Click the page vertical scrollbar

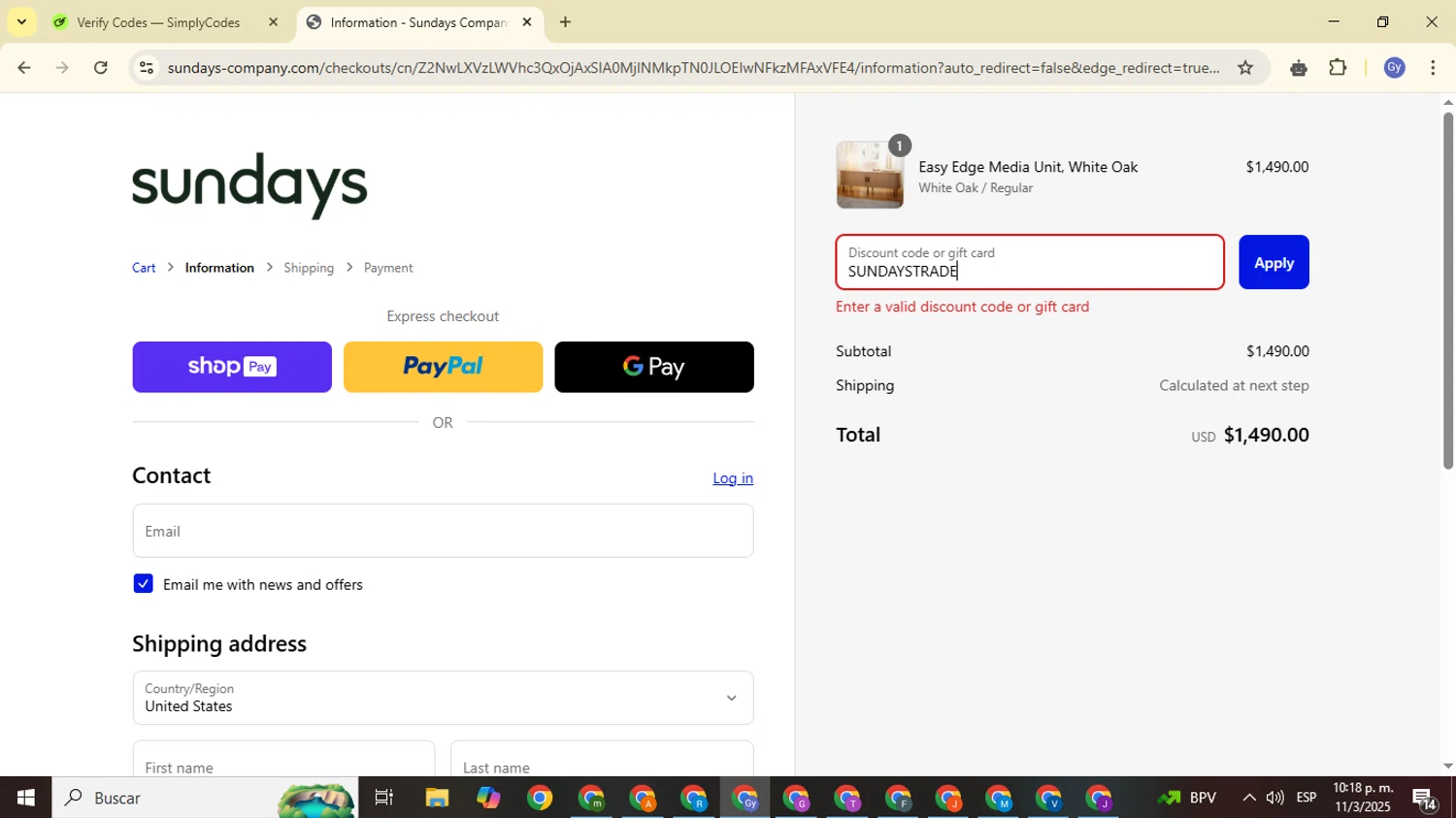[1447, 291]
